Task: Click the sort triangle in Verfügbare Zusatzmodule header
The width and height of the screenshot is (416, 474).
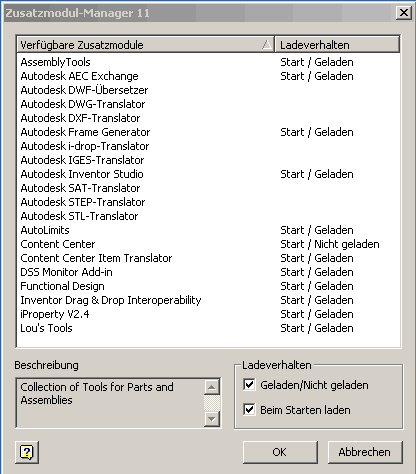Action: (x=267, y=44)
